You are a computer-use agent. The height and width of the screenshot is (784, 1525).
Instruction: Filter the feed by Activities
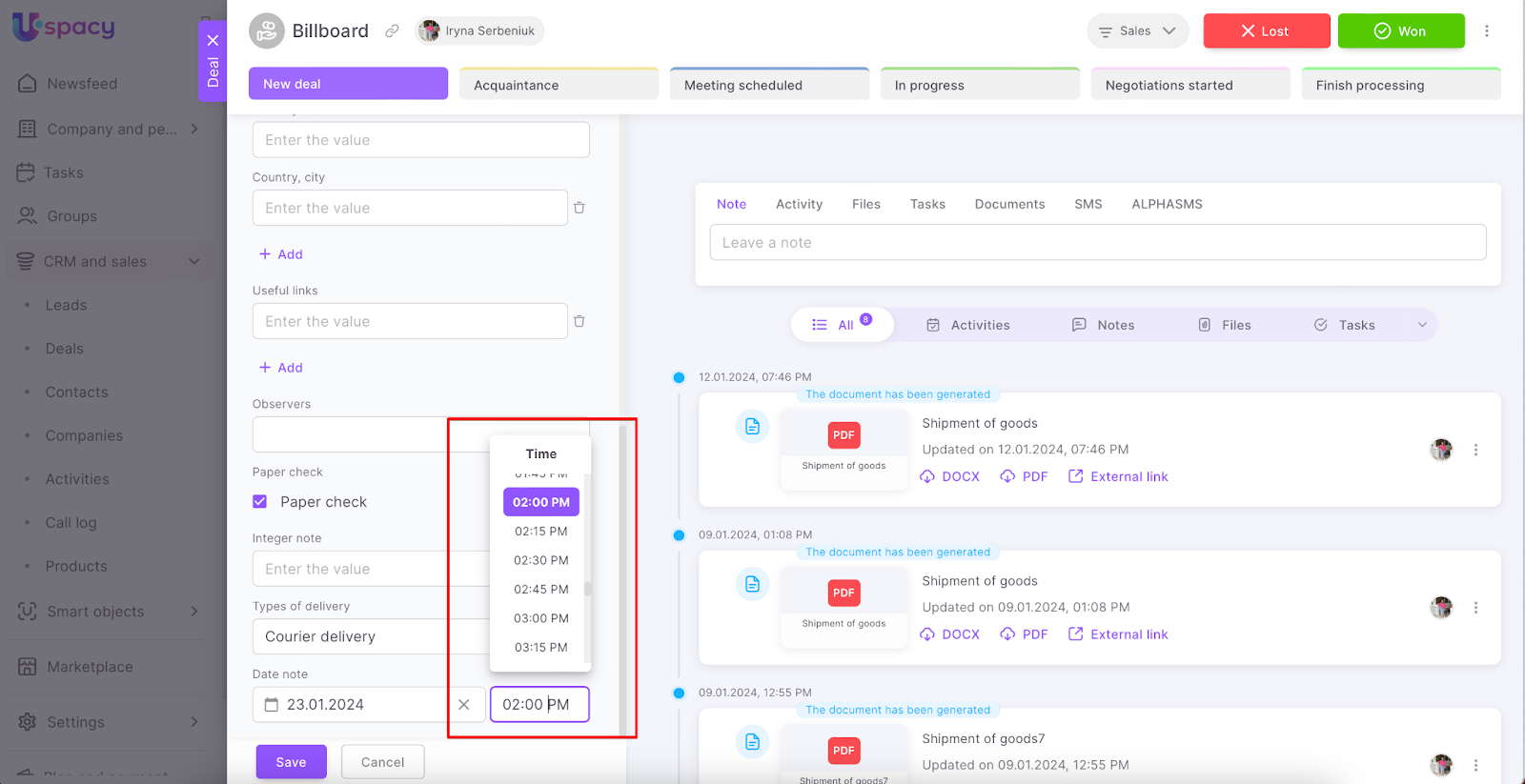coord(968,325)
